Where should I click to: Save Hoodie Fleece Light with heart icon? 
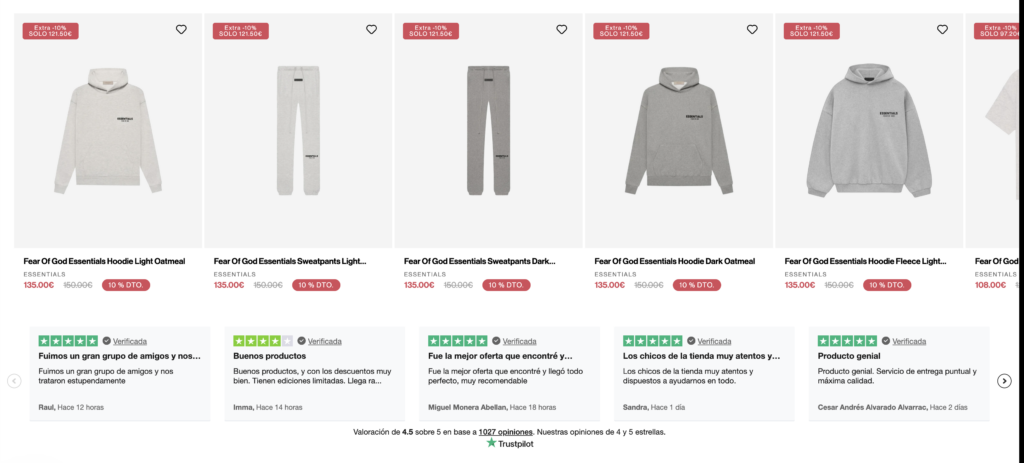942,30
